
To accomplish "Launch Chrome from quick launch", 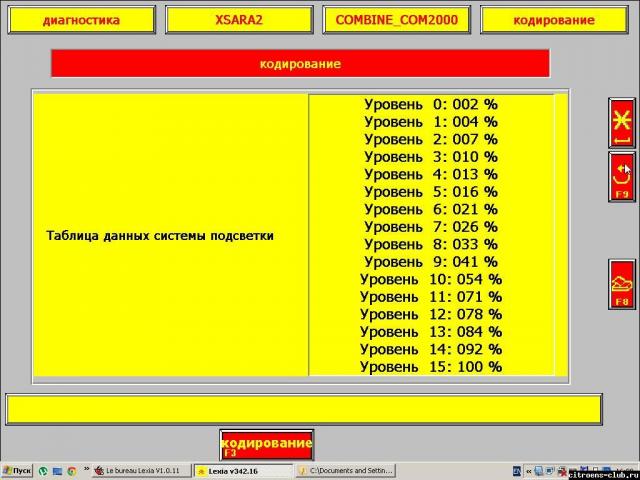I will click(72, 471).
